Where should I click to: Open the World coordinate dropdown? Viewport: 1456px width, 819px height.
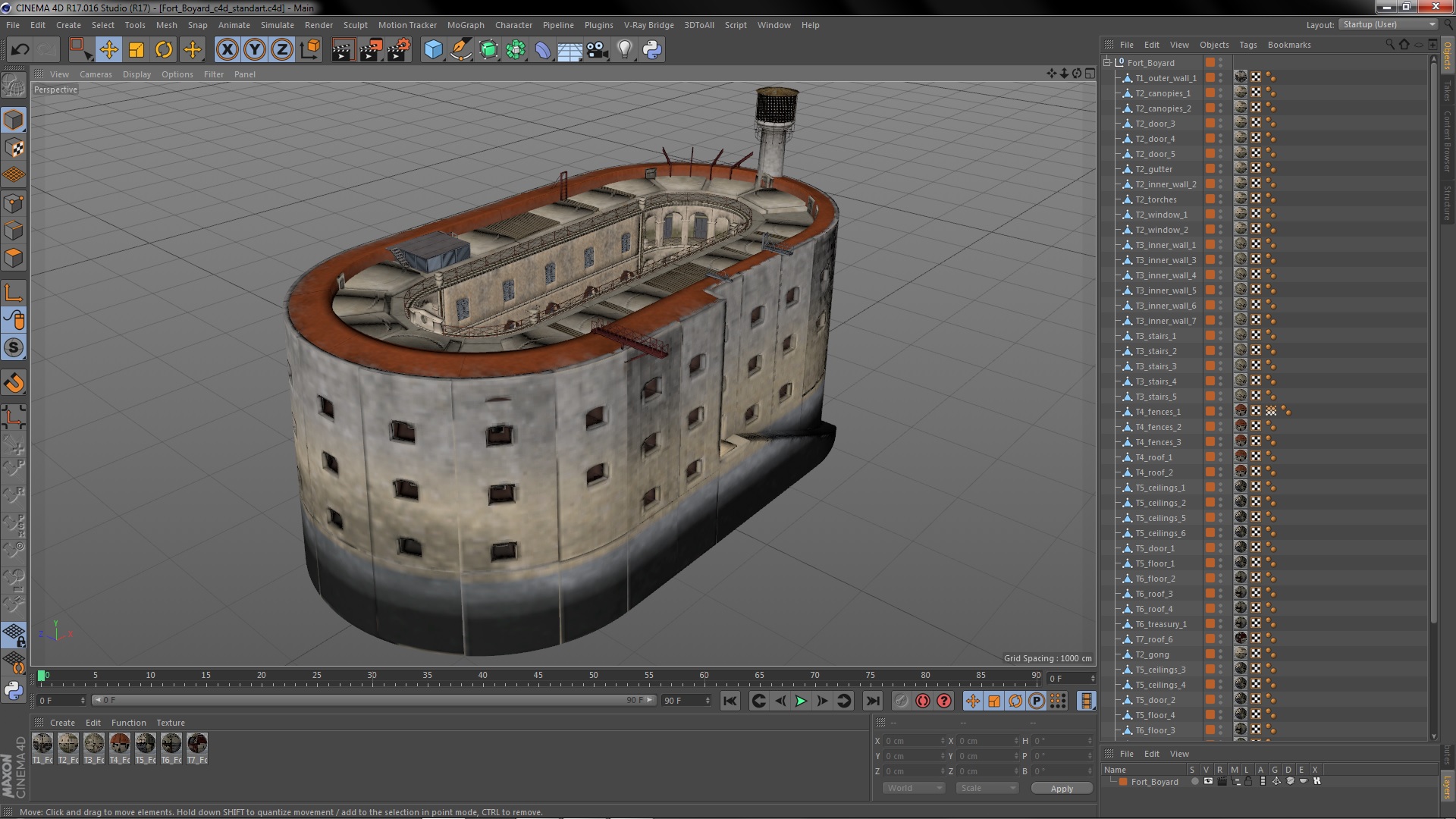pyautogui.click(x=914, y=789)
